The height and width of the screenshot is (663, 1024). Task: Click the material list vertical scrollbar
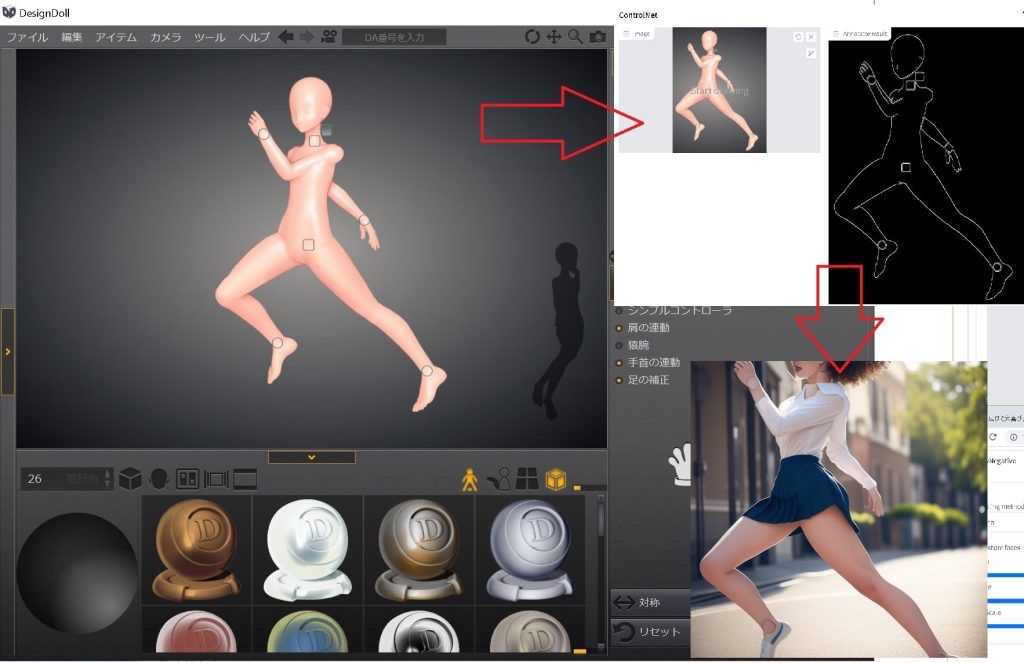pyautogui.click(x=601, y=573)
